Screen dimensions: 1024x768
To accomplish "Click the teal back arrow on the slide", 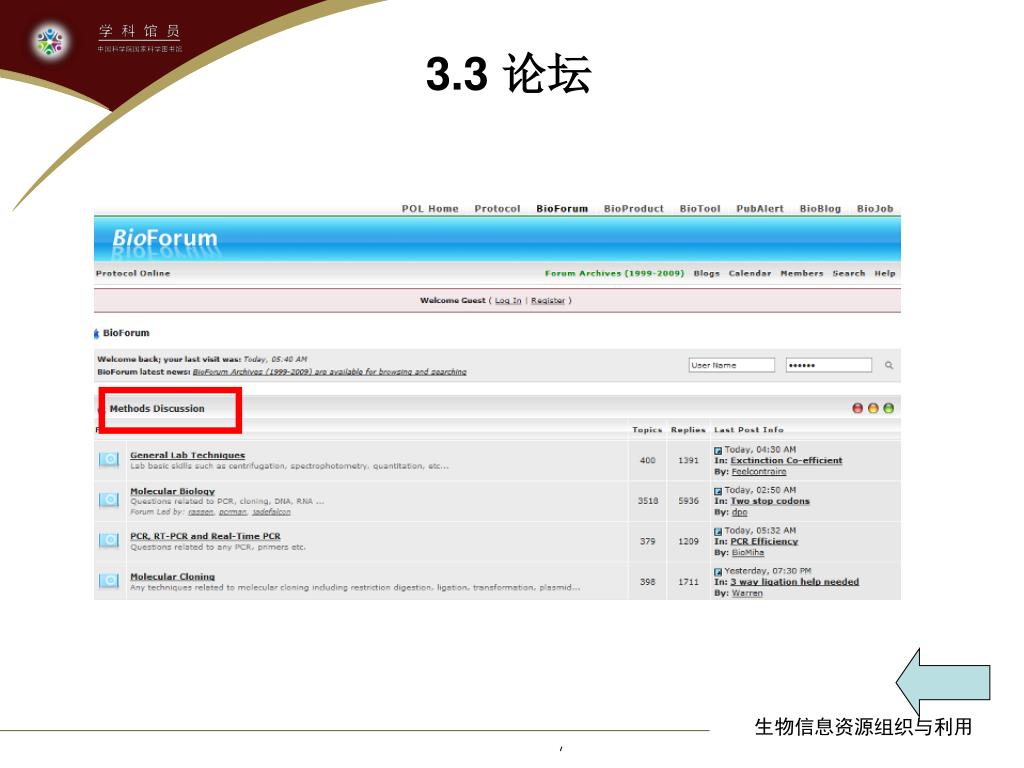I will tap(943, 682).
